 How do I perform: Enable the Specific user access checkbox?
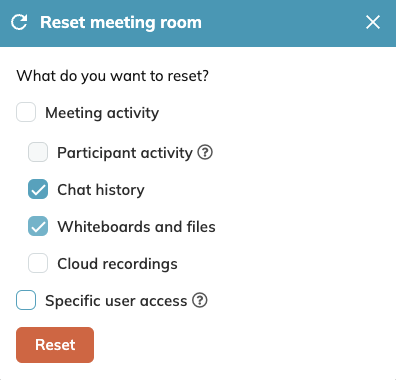pos(26,300)
